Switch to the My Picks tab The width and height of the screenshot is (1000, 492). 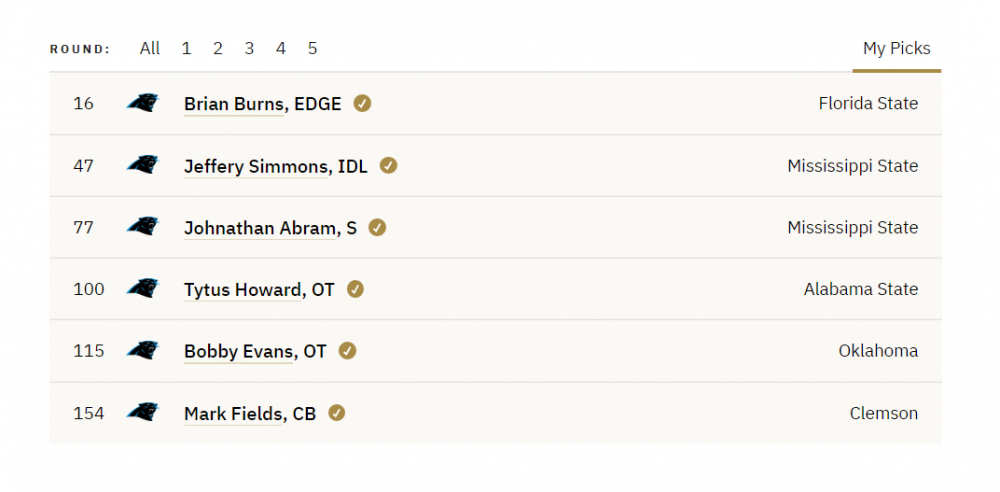896,48
